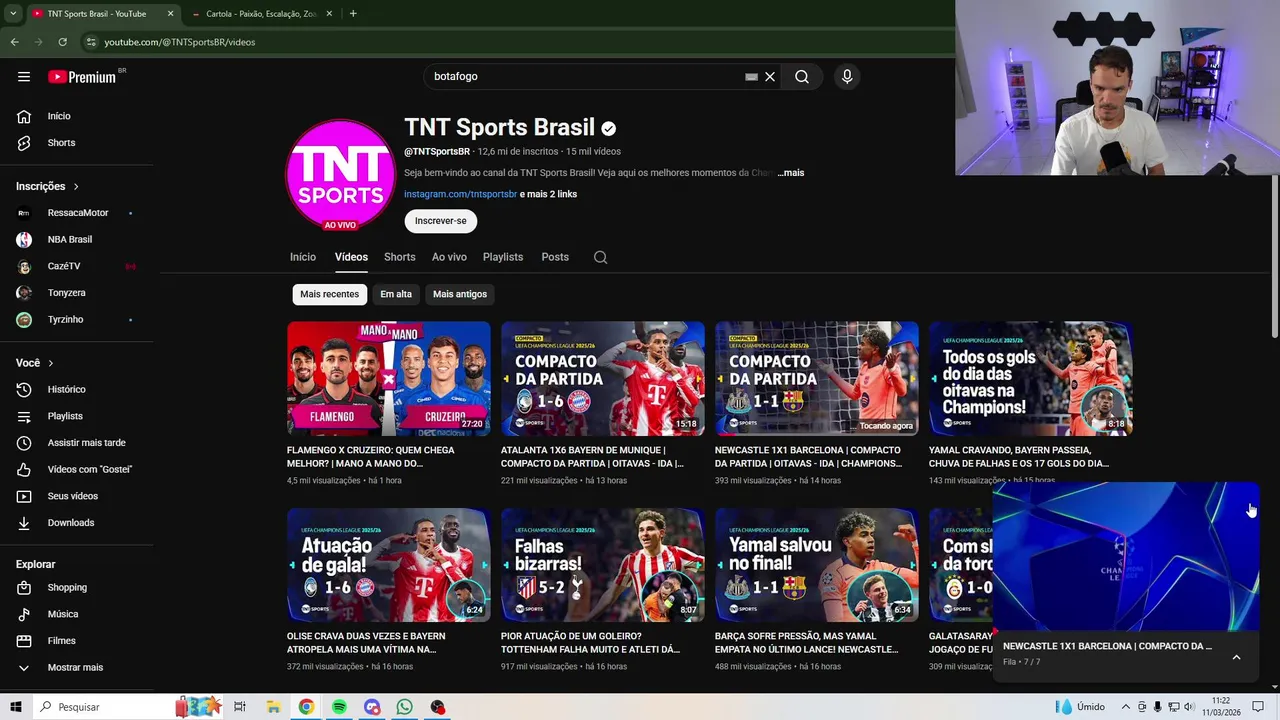Open Spotify from the taskbar
The height and width of the screenshot is (720, 1280).
point(339,707)
